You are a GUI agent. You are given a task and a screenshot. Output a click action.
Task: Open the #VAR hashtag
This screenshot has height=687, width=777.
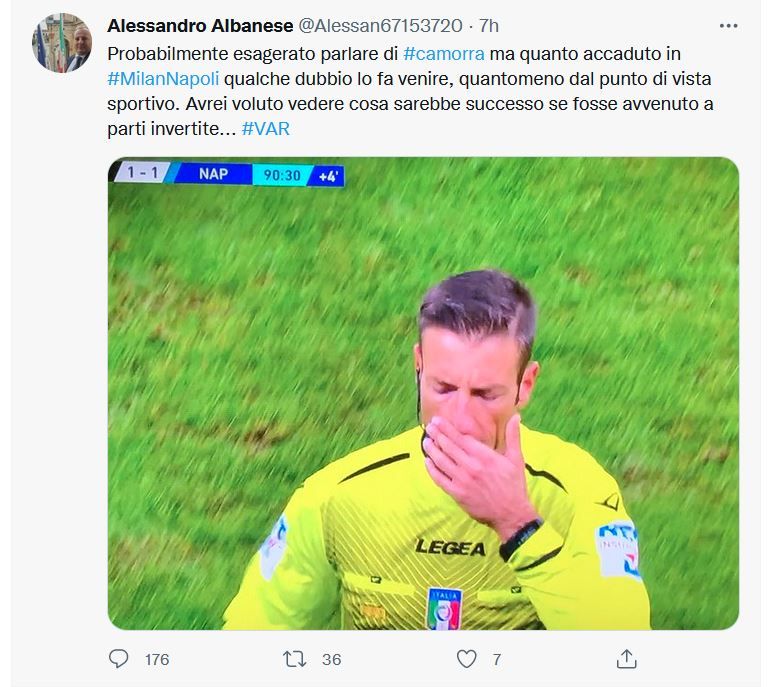tap(266, 129)
